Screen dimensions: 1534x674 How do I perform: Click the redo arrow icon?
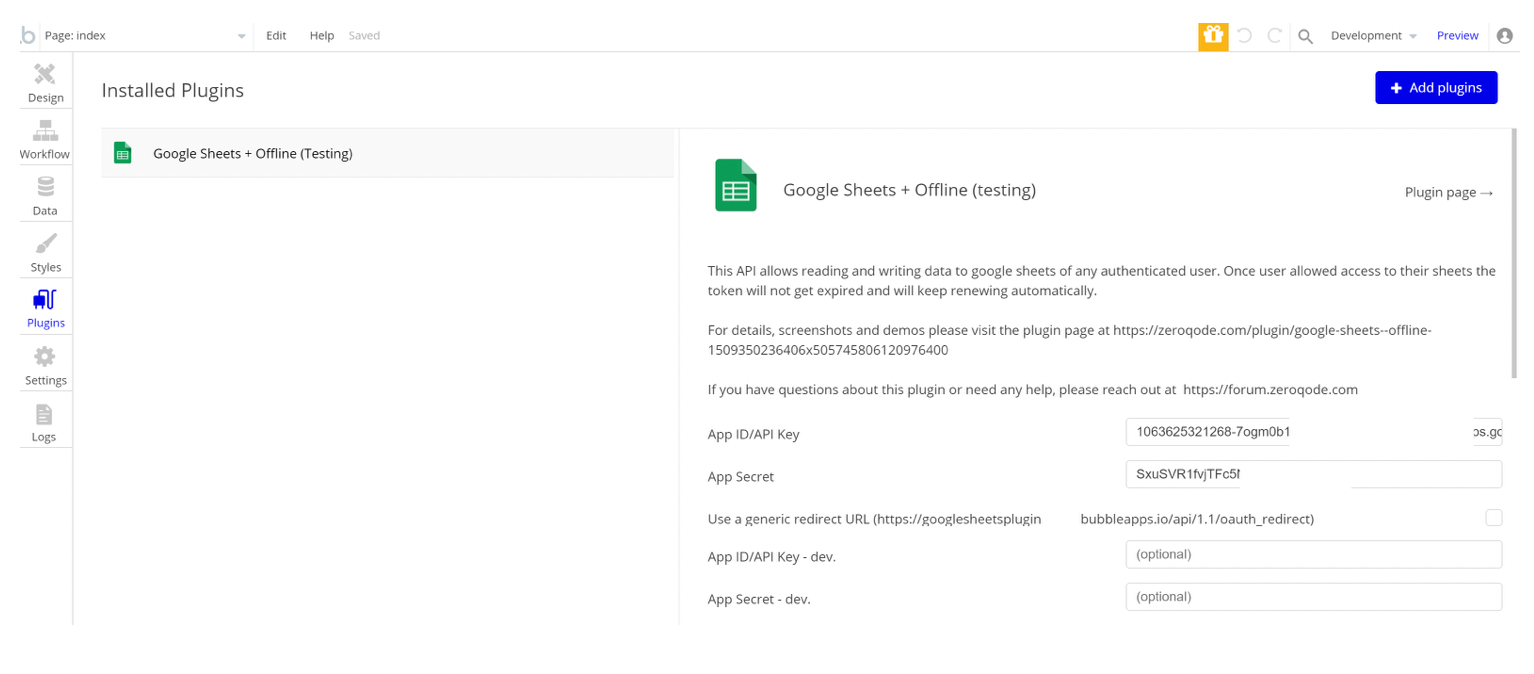[x=1275, y=35]
